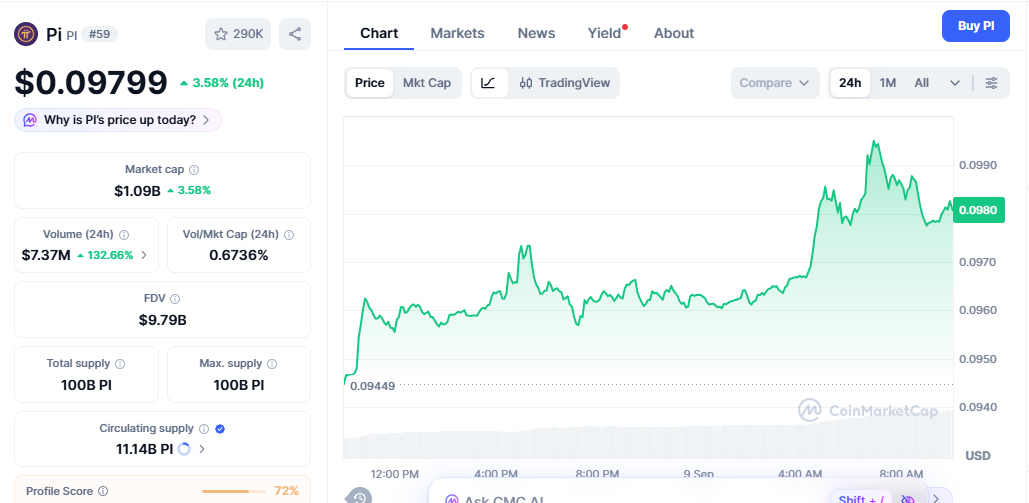Click the USD currency label on chart
Screen dimensions: 1029x503
[978, 456]
